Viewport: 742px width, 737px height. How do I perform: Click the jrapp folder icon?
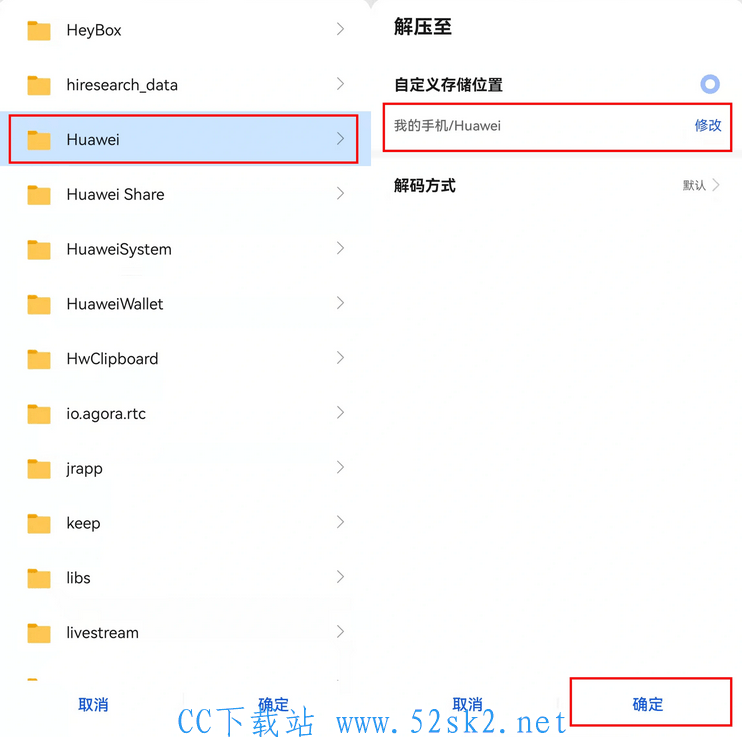39,469
